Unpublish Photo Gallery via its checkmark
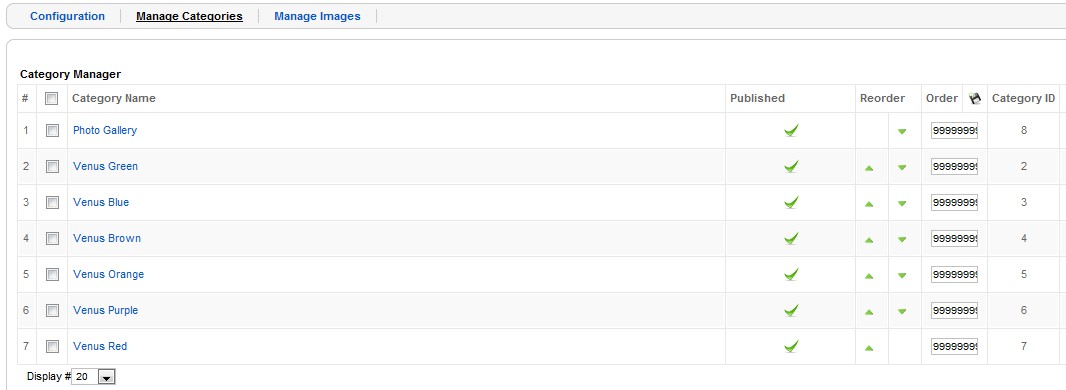 pyautogui.click(x=791, y=130)
